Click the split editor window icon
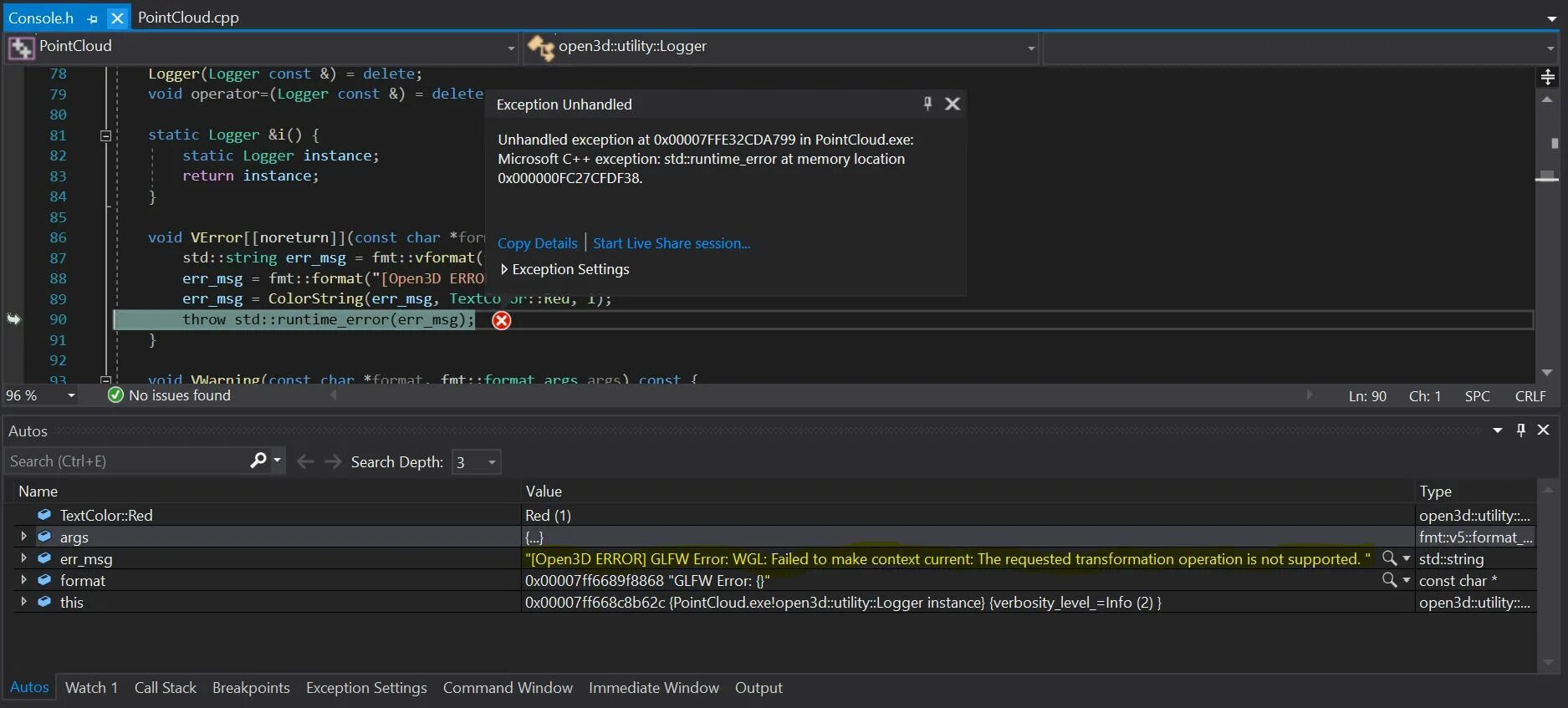Screen dimensions: 1568x708 [x=1547, y=77]
